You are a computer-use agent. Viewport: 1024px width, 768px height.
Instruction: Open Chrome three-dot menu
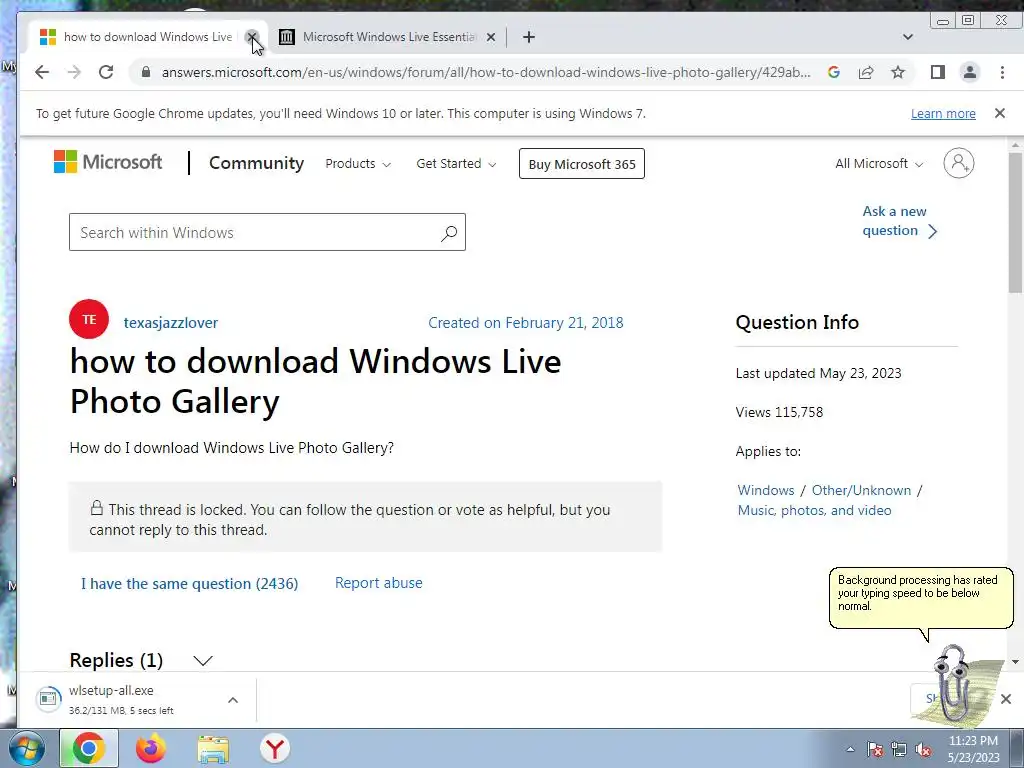(x=1002, y=72)
